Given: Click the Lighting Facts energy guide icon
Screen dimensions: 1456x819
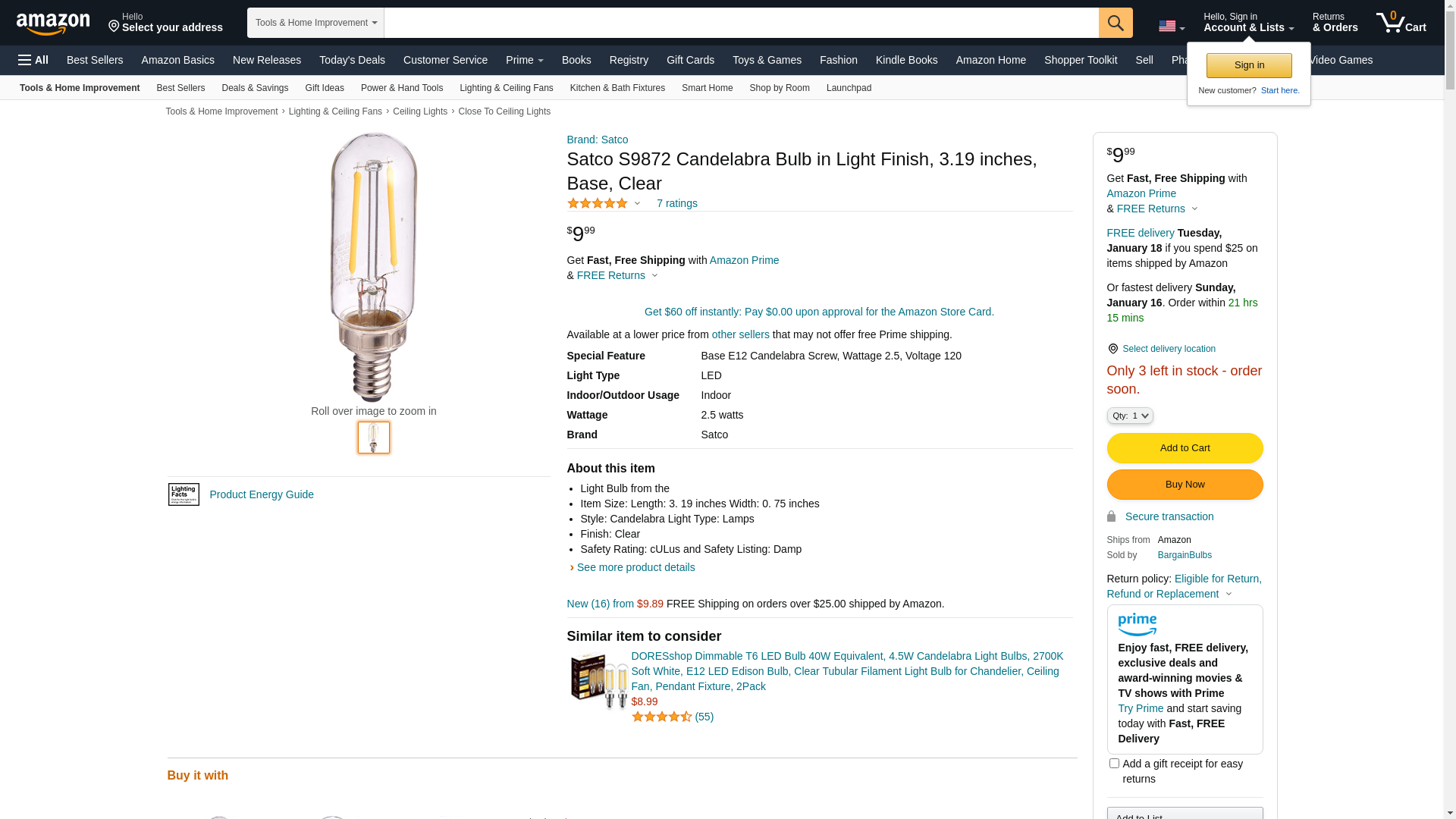Looking at the screenshot, I should click(184, 494).
